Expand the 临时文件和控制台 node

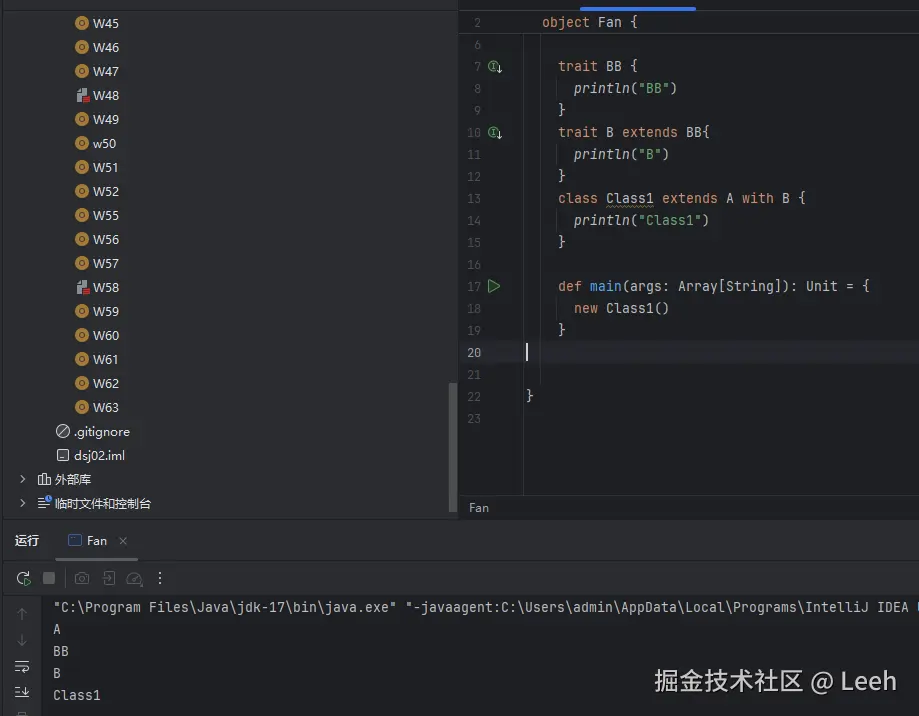22,503
